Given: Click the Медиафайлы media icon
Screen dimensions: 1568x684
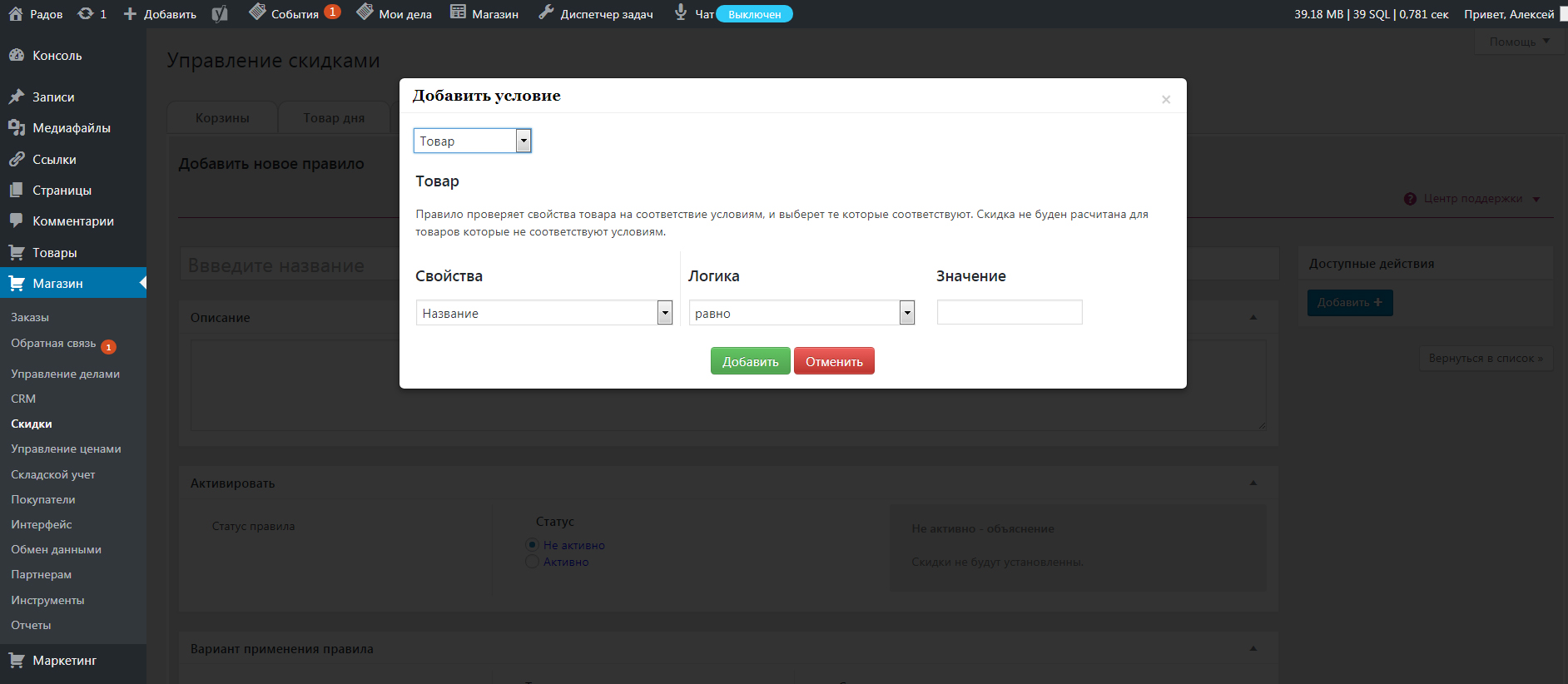Looking at the screenshot, I should (x=17, y=127).
